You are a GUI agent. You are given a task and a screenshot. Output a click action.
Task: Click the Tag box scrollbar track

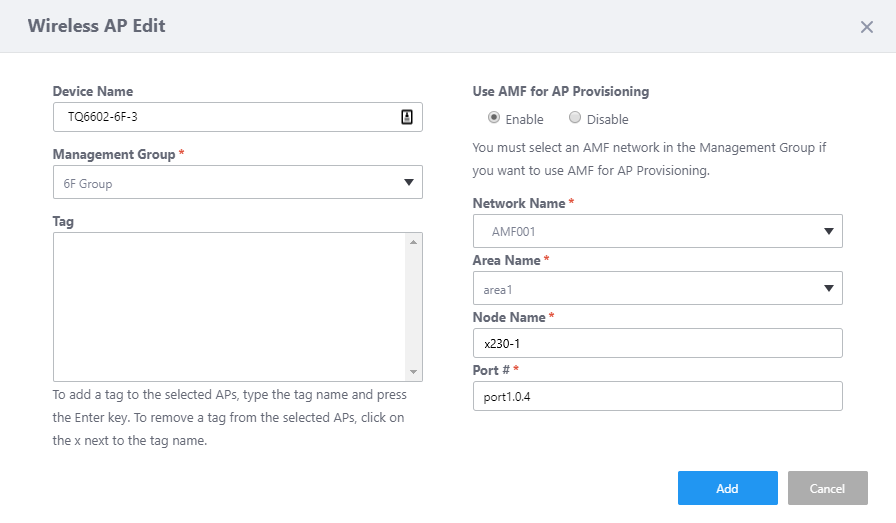click(x=414, y=307)
